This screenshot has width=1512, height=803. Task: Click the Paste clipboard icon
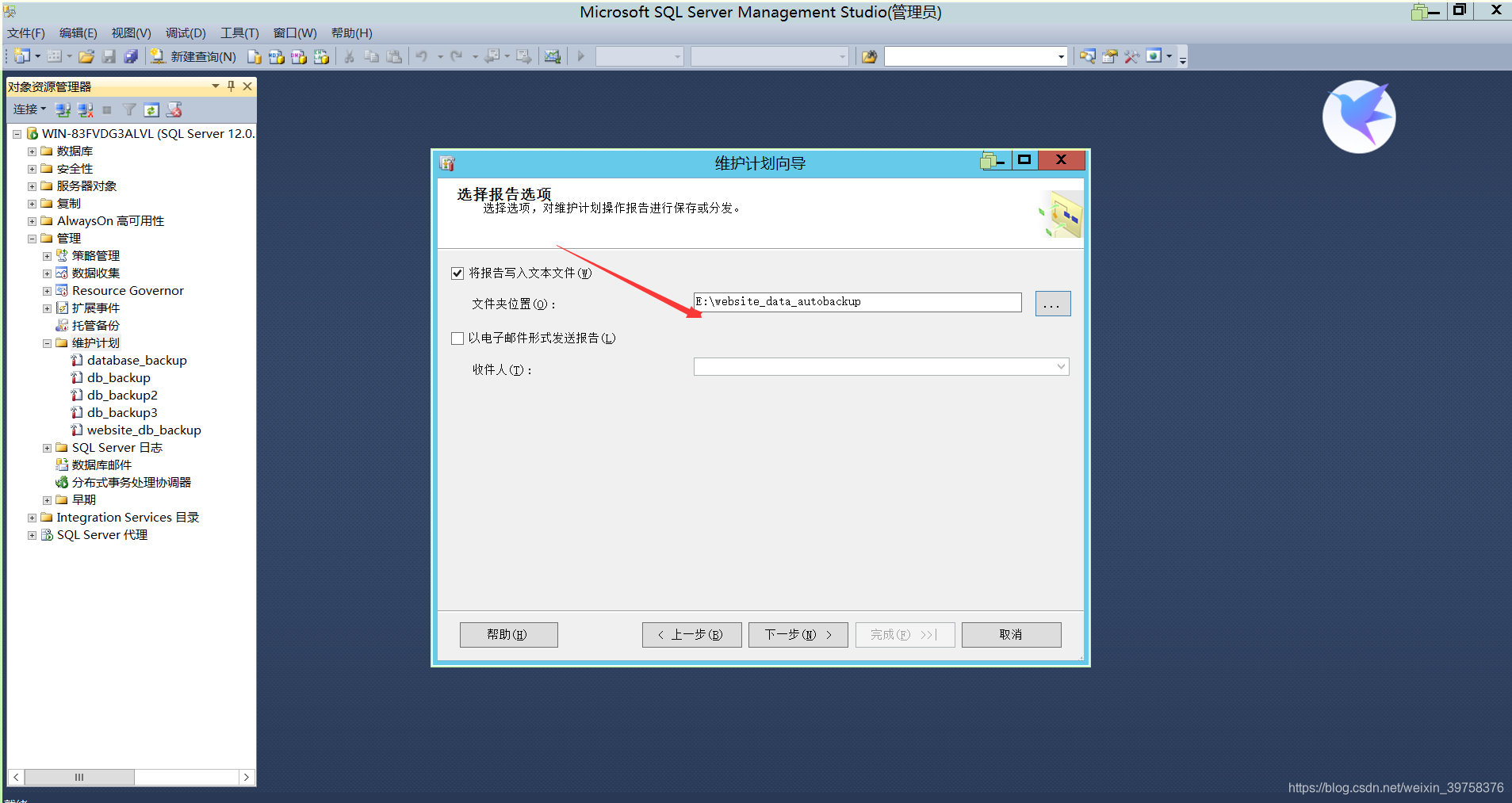coord(394,56)
